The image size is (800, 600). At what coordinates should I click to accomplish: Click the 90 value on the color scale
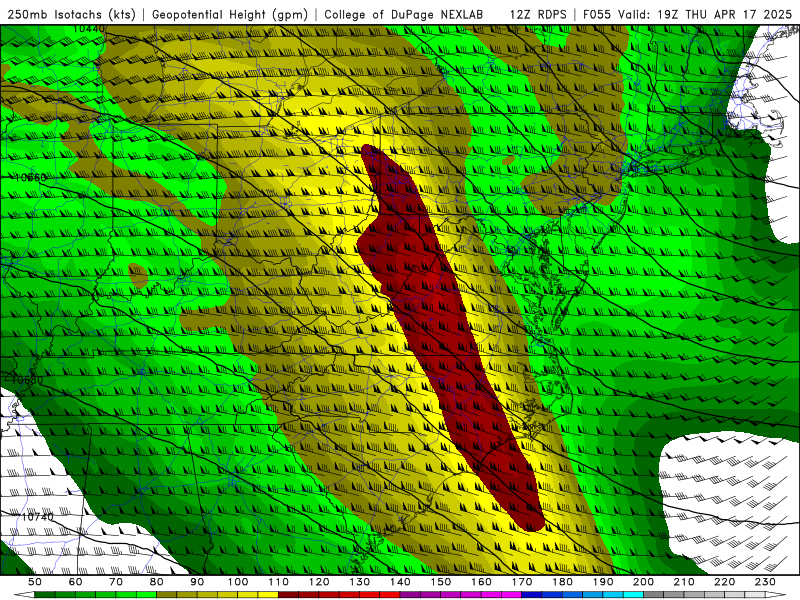[x=197, y=582]
